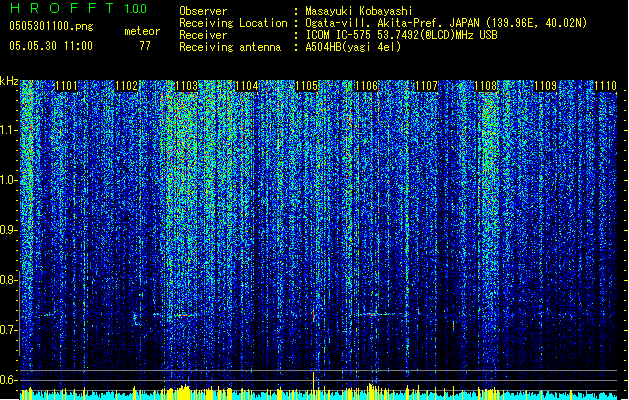
Task: Click the 'meteor' label
Action: (x=142, y=31)
